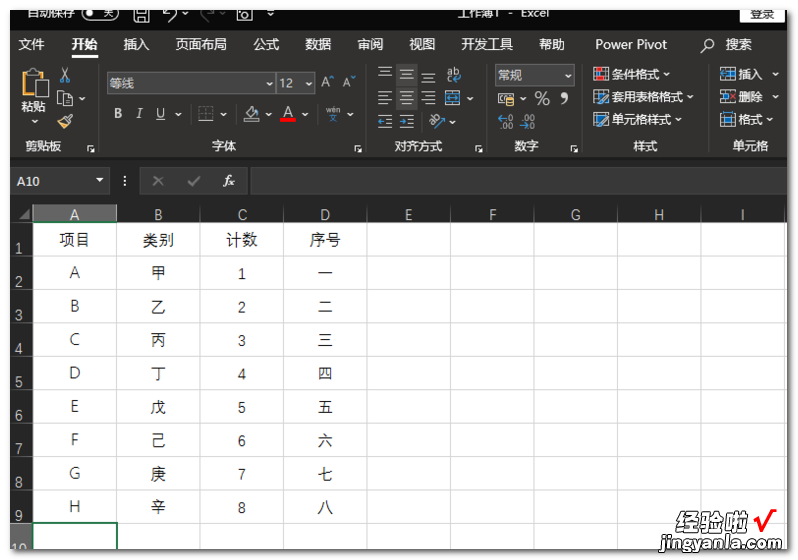
Task: Select the Format Painter brush
Action: coord(65,121)
